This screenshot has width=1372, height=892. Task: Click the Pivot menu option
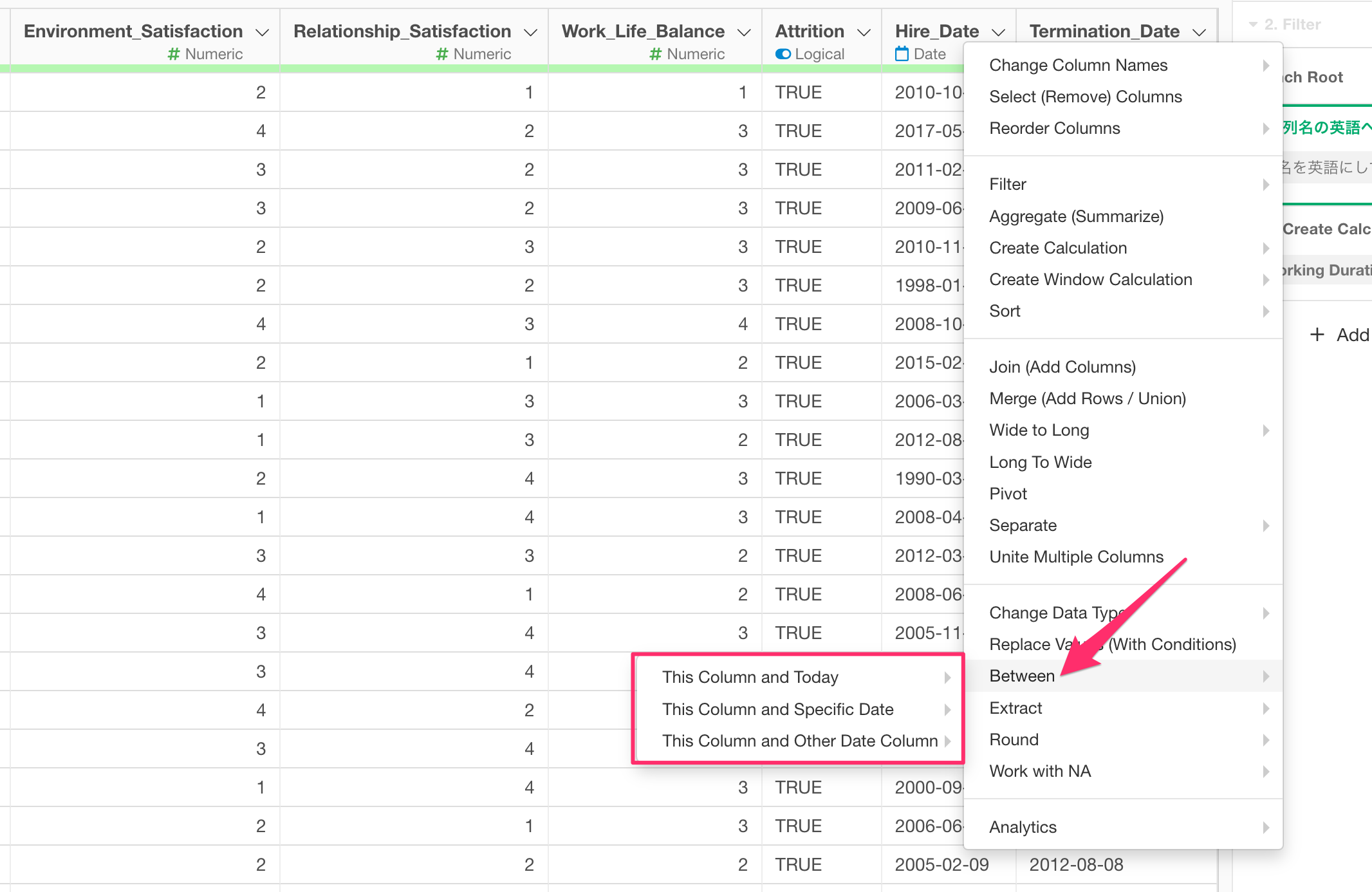tap(1008, 494)
